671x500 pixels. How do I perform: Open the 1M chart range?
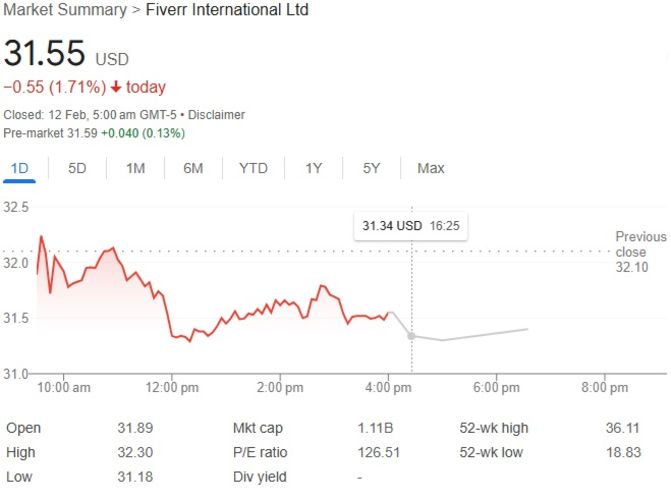[135, 168]
